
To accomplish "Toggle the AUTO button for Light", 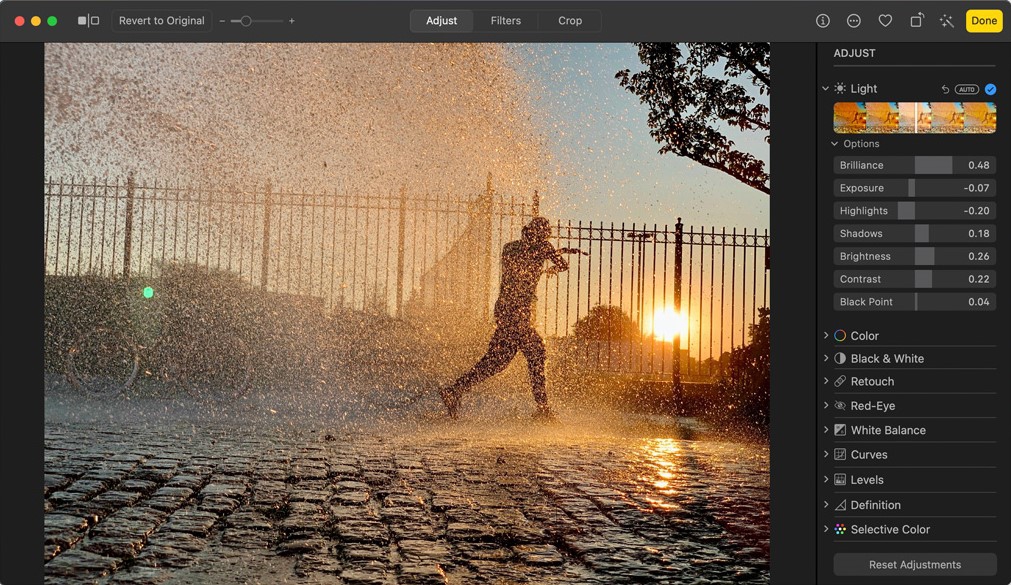I will [x=967, y=89].
